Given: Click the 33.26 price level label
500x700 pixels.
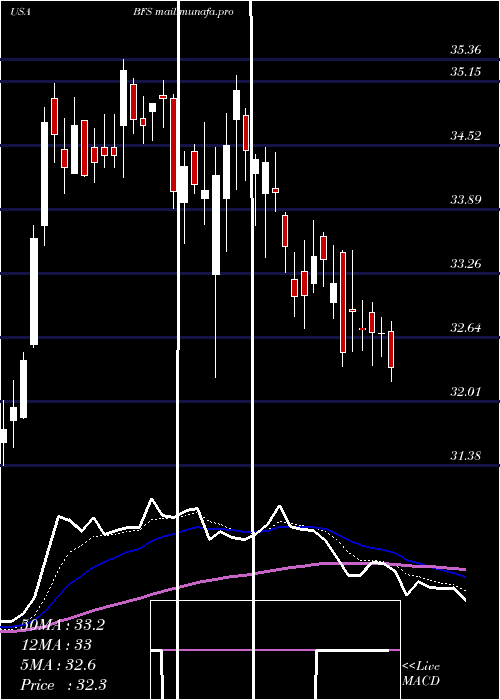Looking at the screenshot, I should (x=466, y=264).
